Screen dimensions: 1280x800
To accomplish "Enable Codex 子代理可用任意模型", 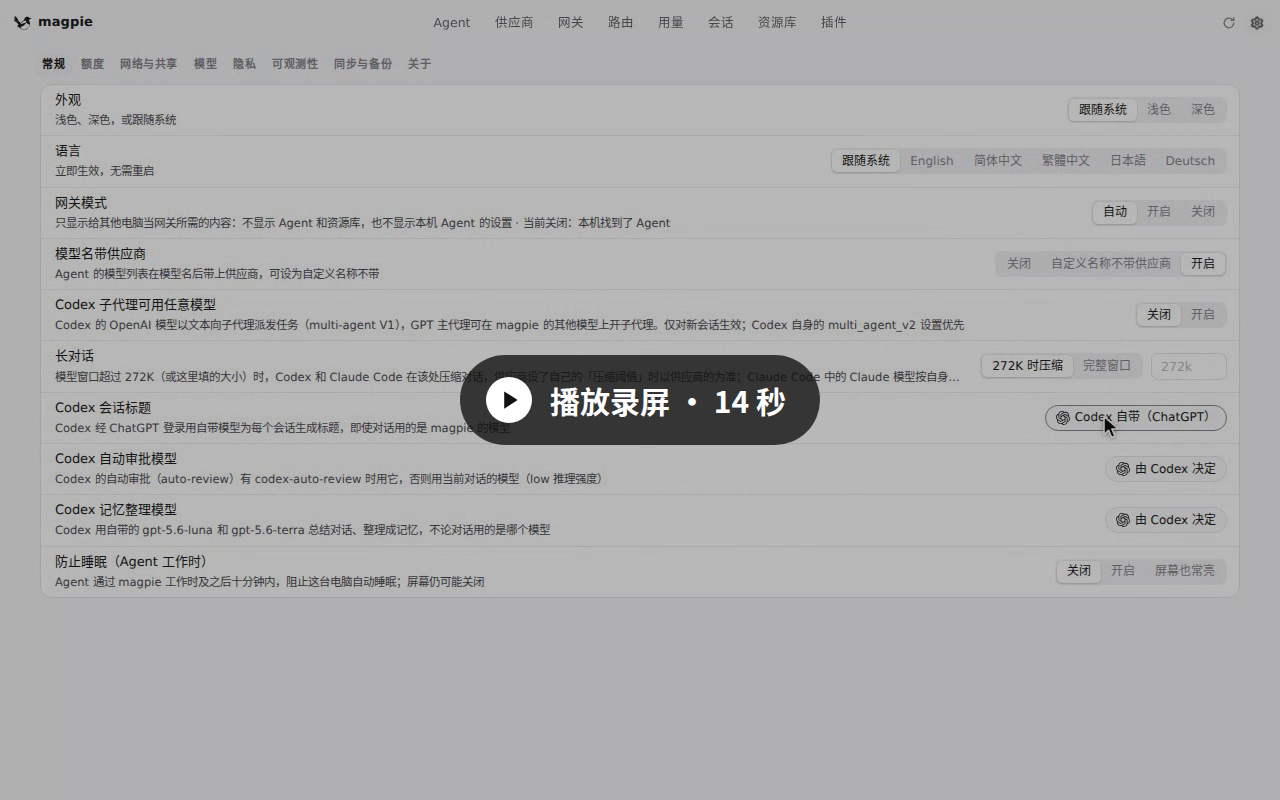I will 1203,314.
